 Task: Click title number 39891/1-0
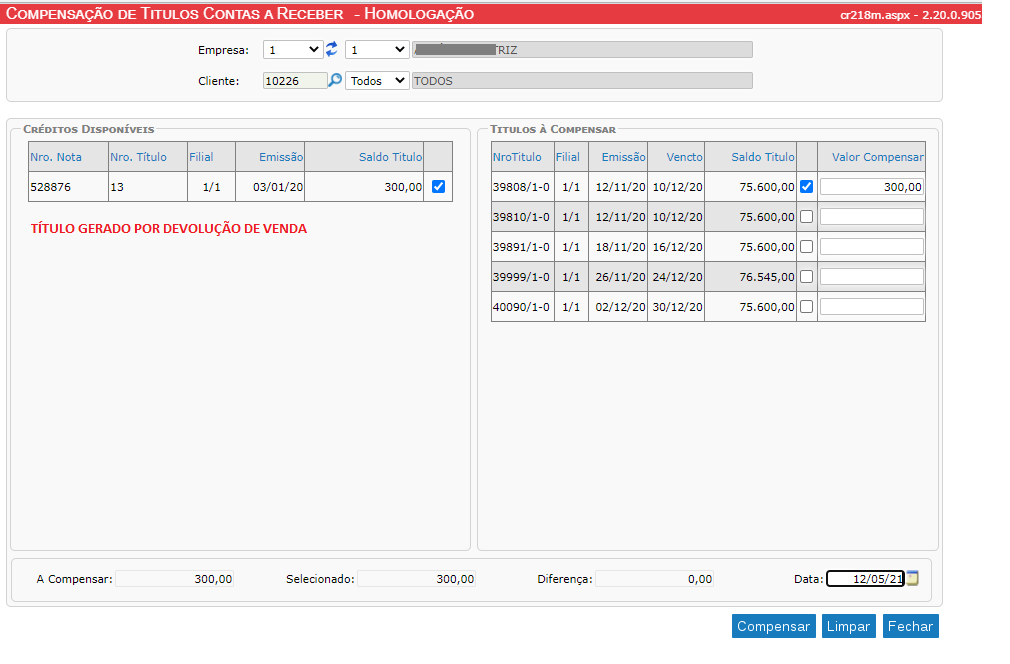click(x=522, y=247)
